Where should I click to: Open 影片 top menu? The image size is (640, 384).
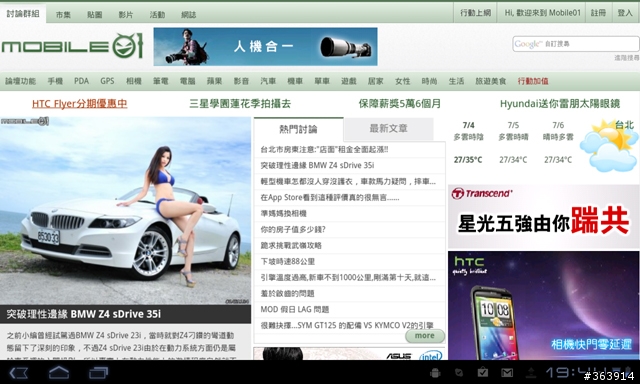pos(126,15)
